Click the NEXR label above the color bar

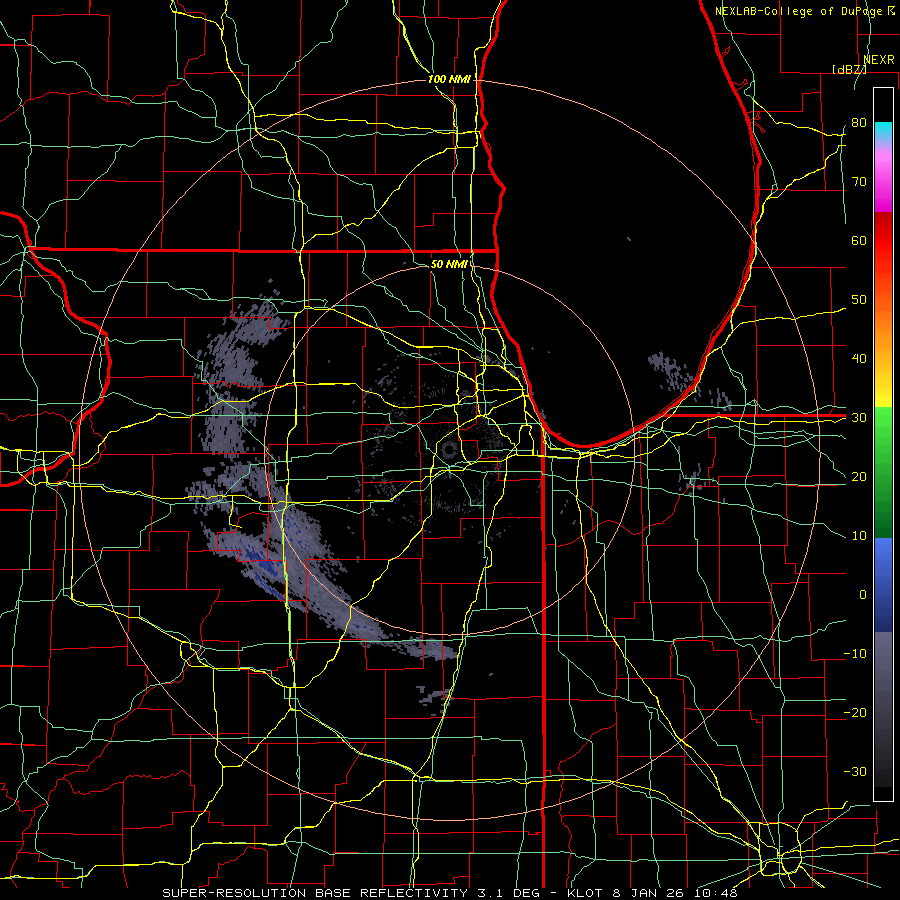coord(878,60)
